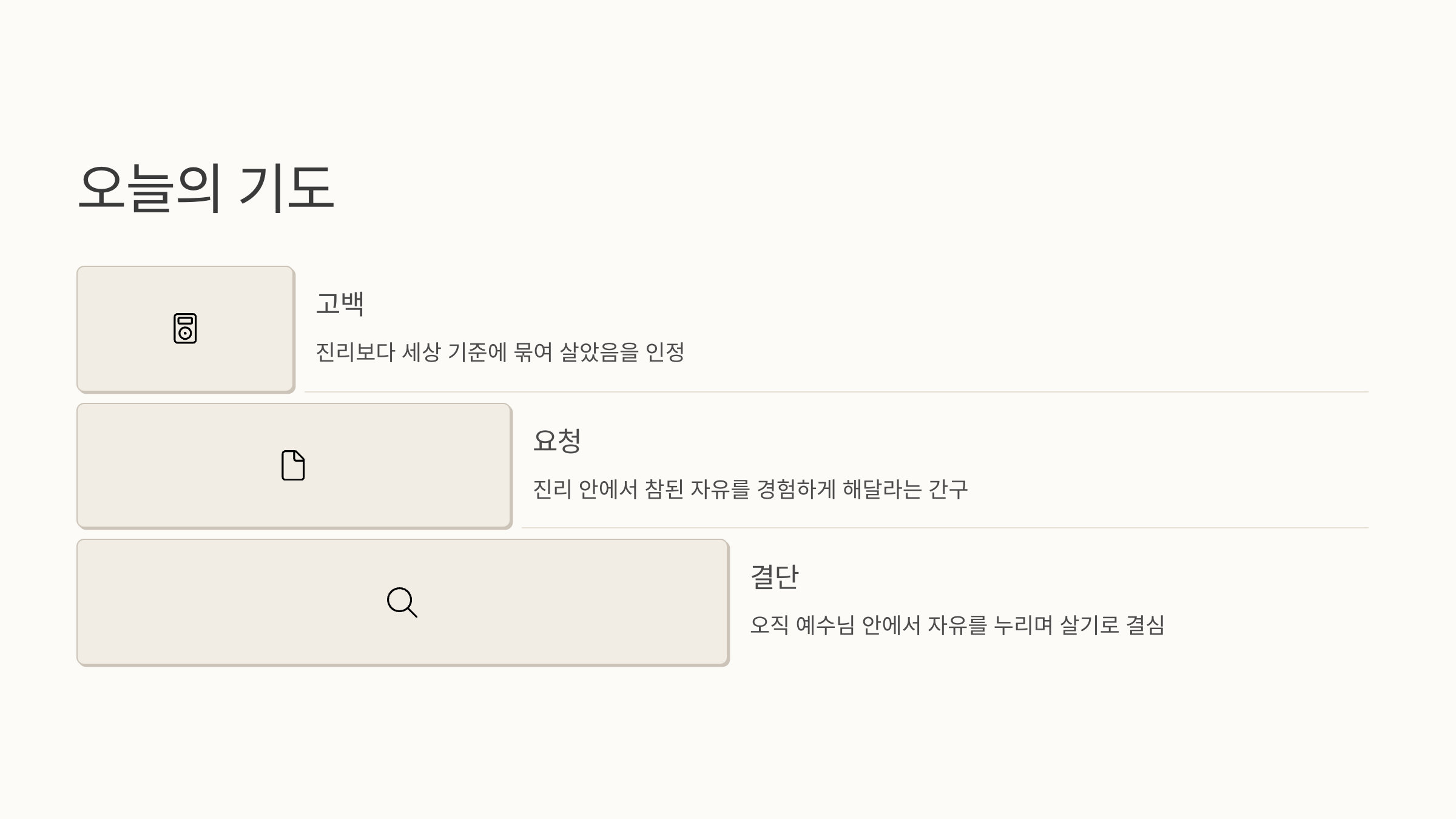The image size is (1456, 819).
Task: Click the document file icon beside 요청
Action: pos(293,465)
